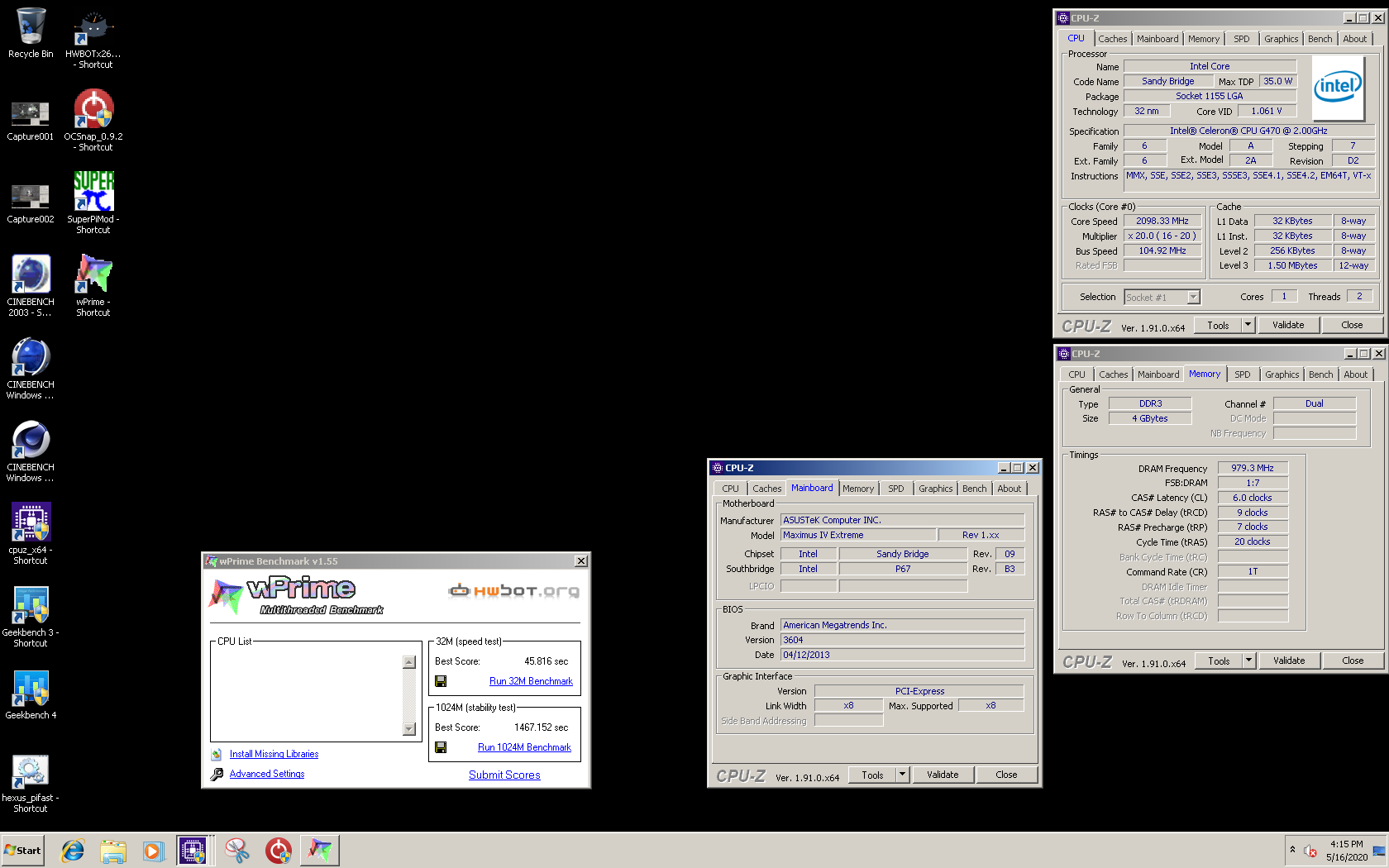Click Tools button in Mainboard CPU-Z window

pyautogui.click(x=872, y=775)
